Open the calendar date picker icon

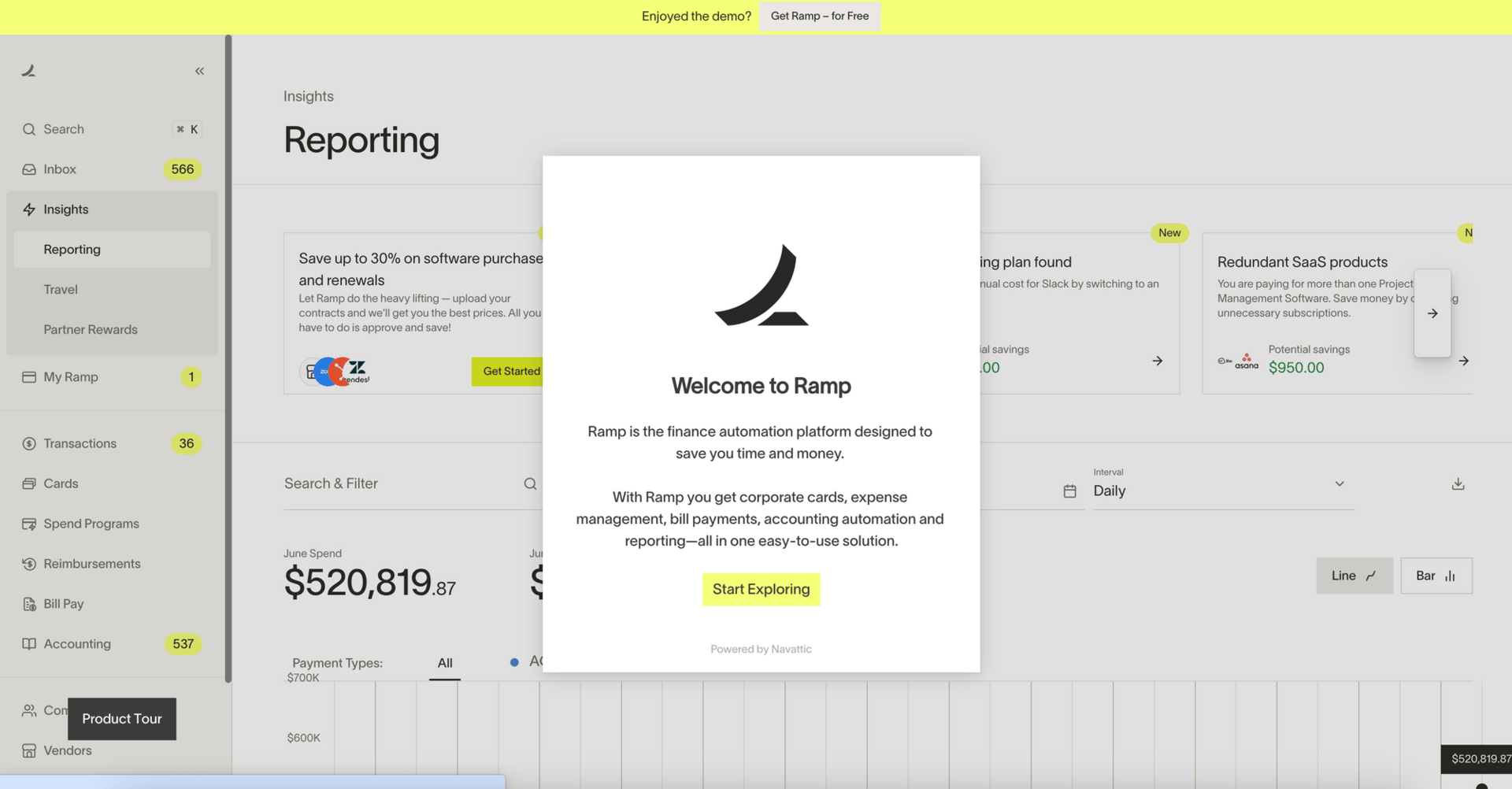point(1069,491)
